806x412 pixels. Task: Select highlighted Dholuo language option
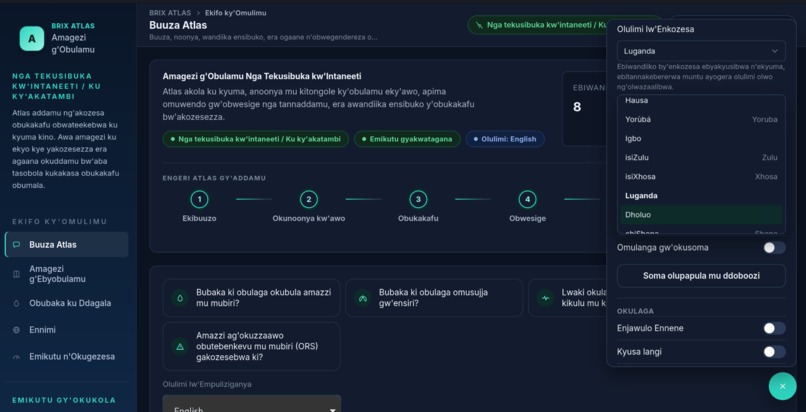tap(701, 214)
